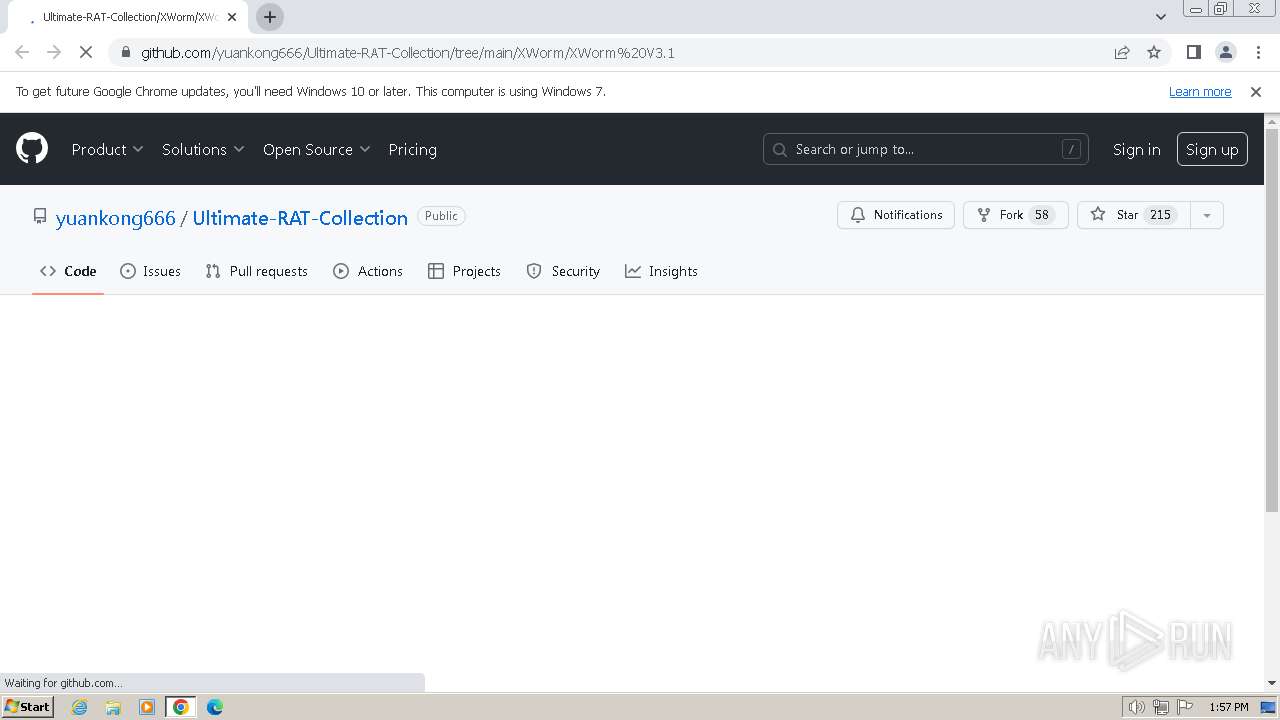Open the Windows Start menu

click(28, 706)
